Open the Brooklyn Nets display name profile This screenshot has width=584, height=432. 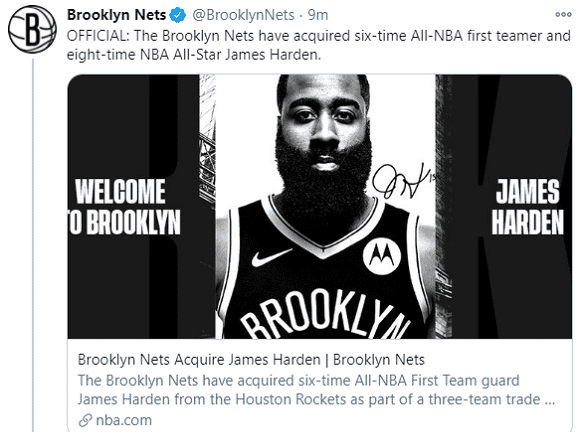[x=116, y=15]
